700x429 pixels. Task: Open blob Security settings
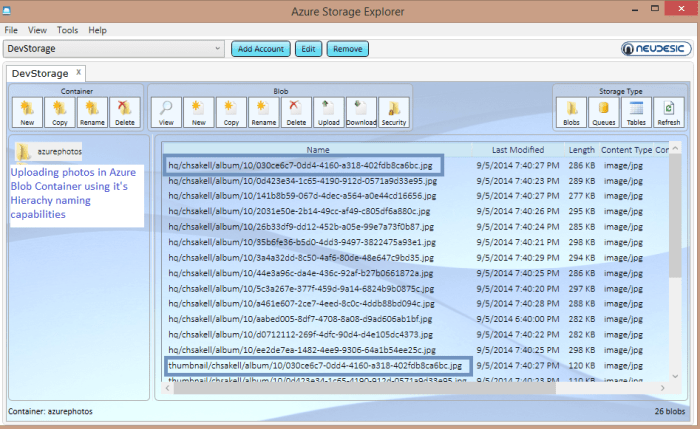point(394,112)
